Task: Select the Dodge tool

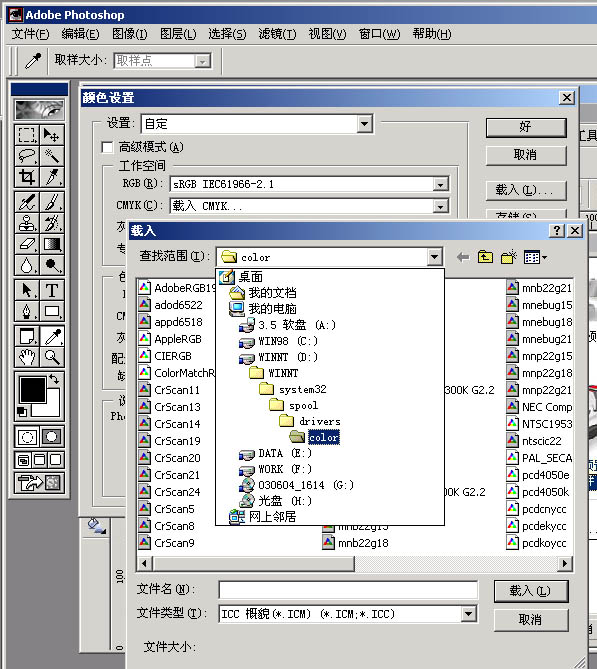Action: tap(52, 265)
